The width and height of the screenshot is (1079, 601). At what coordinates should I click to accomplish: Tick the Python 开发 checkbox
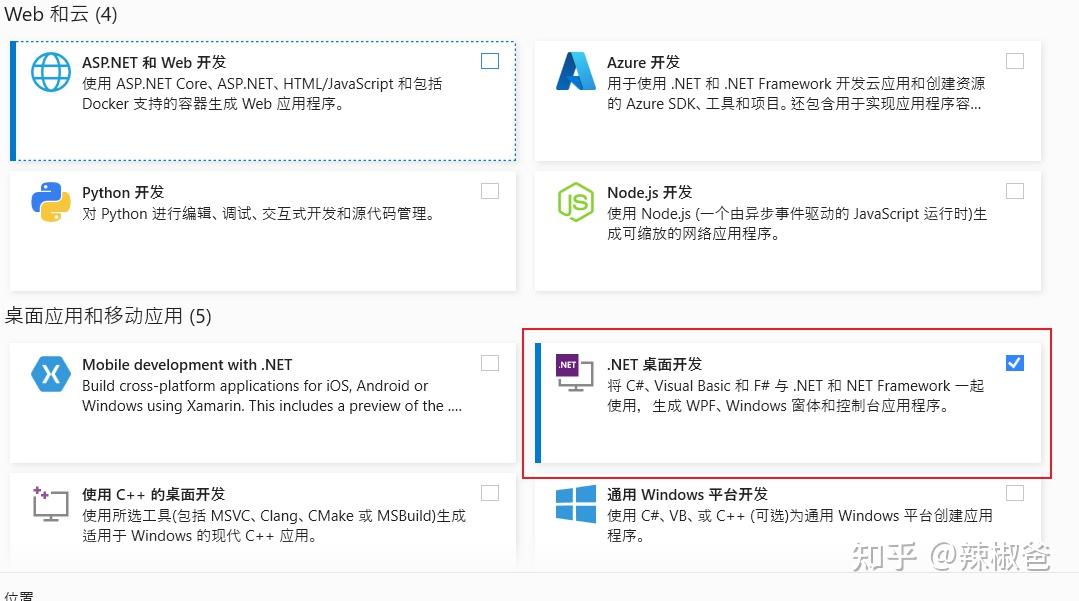[x=490, y=191]
